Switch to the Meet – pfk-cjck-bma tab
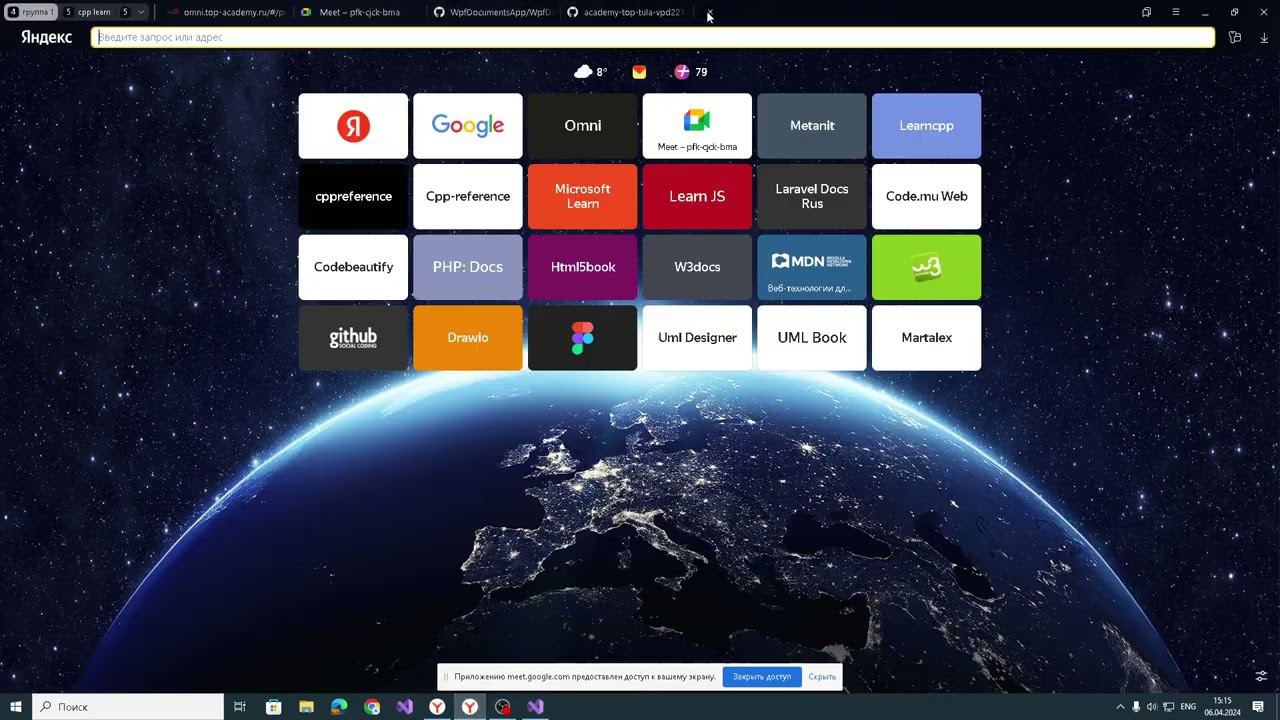Screen dimensions: 1280x720 coord(359,12)
